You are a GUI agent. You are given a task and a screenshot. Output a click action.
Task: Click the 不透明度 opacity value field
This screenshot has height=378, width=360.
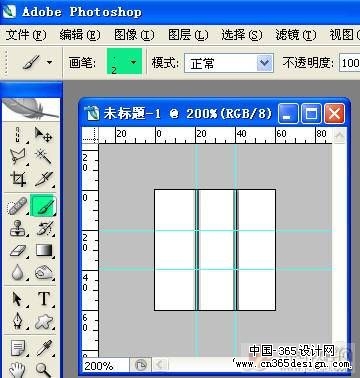(350, 63)
